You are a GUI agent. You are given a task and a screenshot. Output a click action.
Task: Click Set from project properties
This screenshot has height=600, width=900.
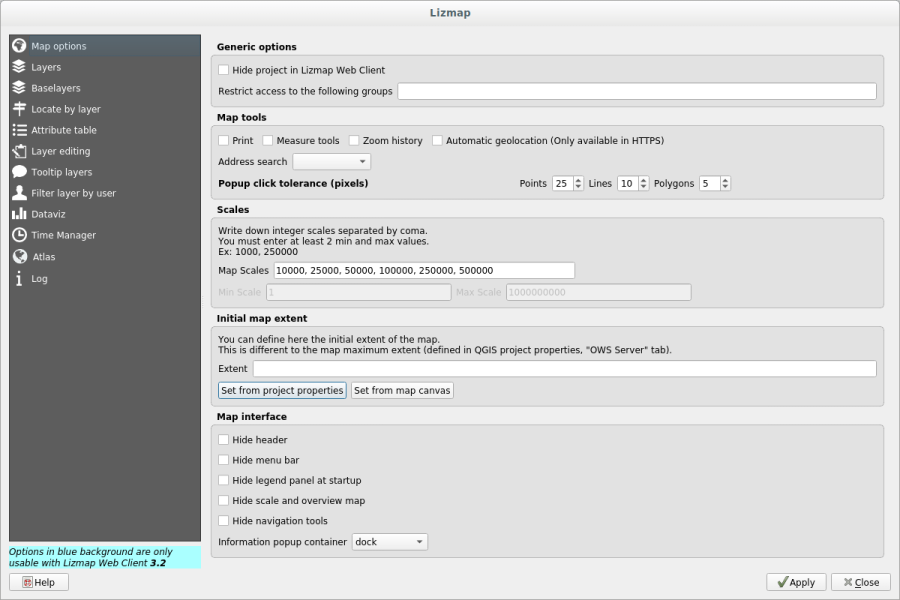click(281, 390)
